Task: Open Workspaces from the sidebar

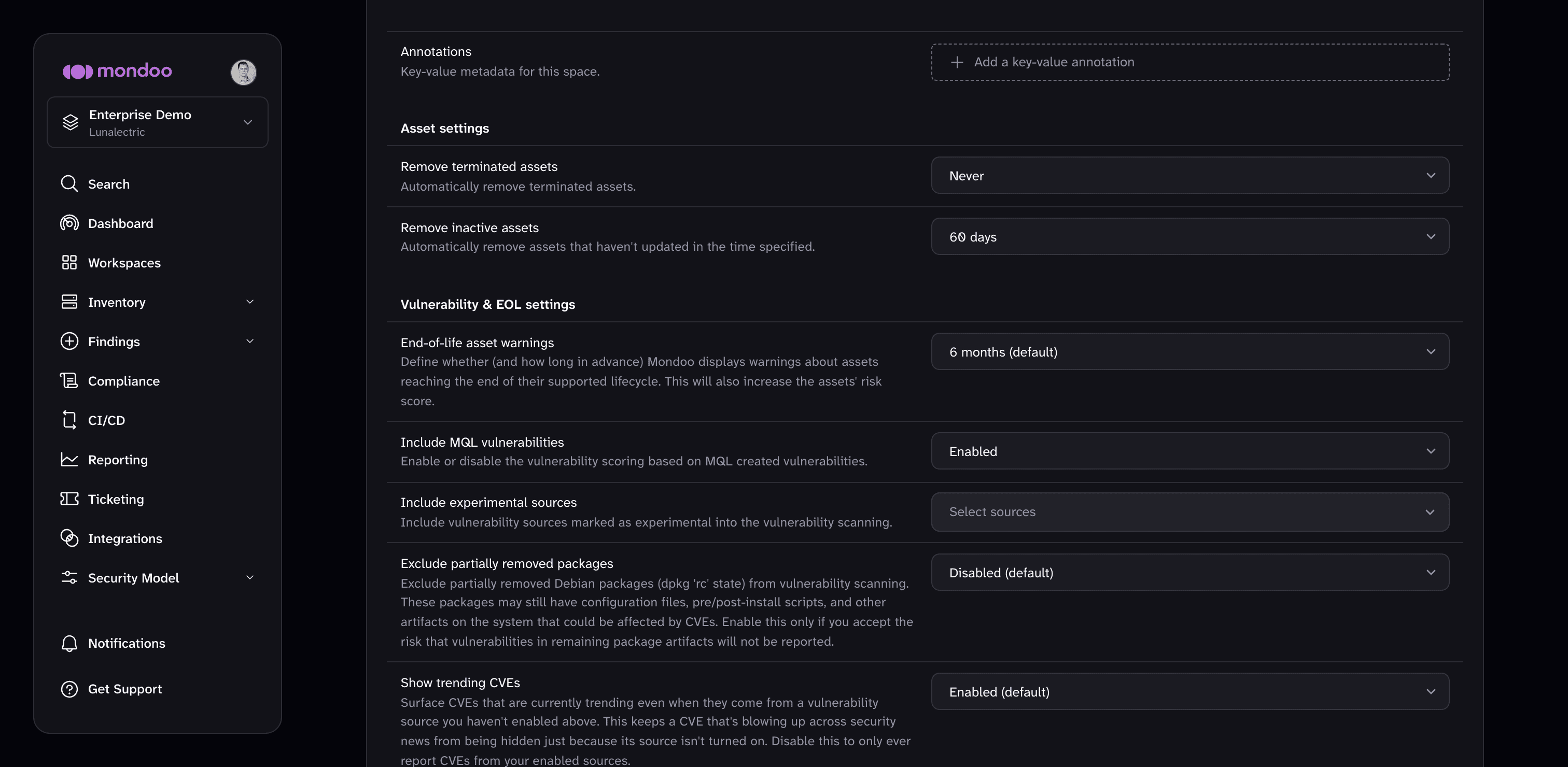Action: pos(124,263)
